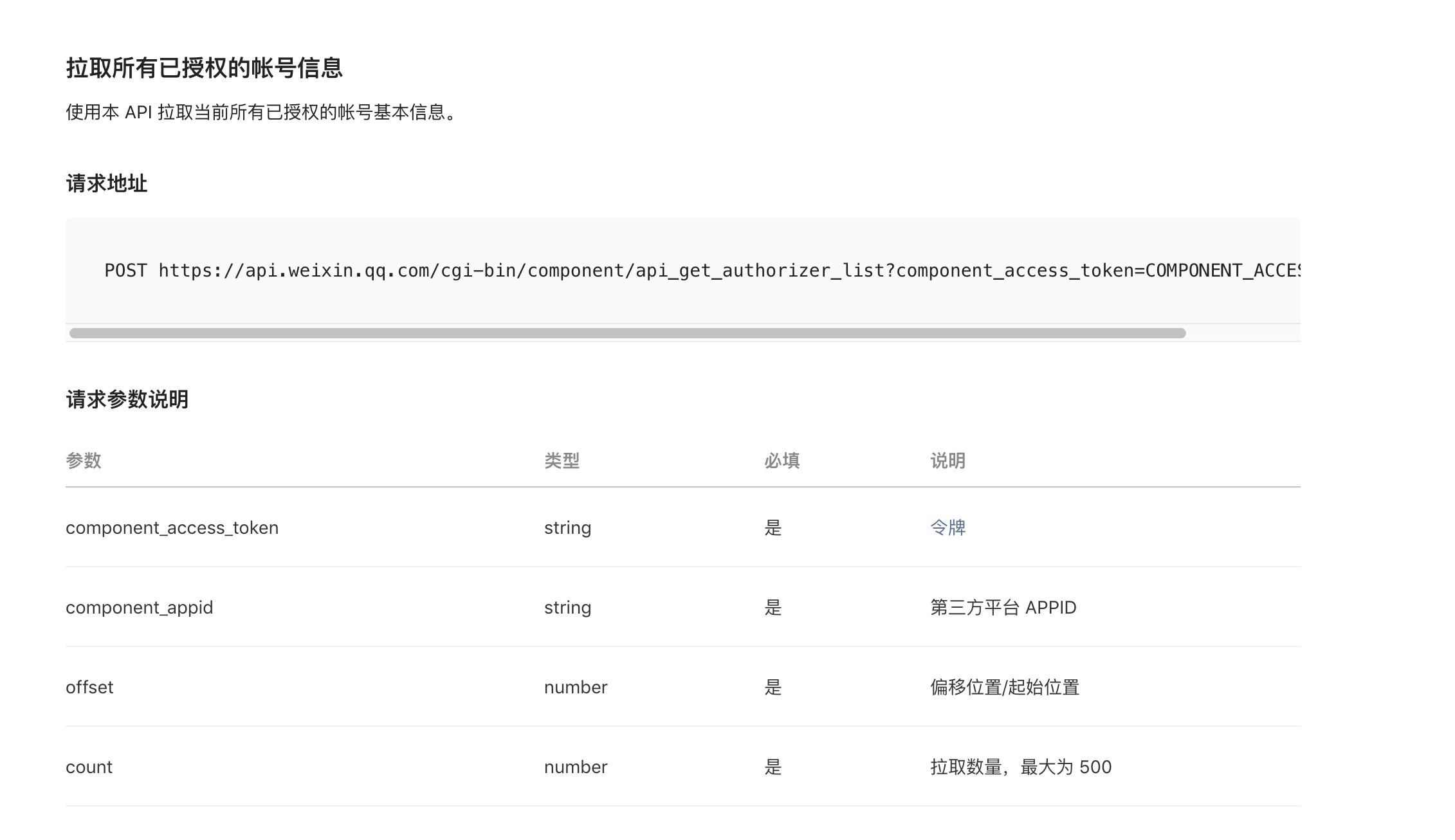Click the number type in the offset row
The image size is (1455, 840).
(x=576, y=687)
